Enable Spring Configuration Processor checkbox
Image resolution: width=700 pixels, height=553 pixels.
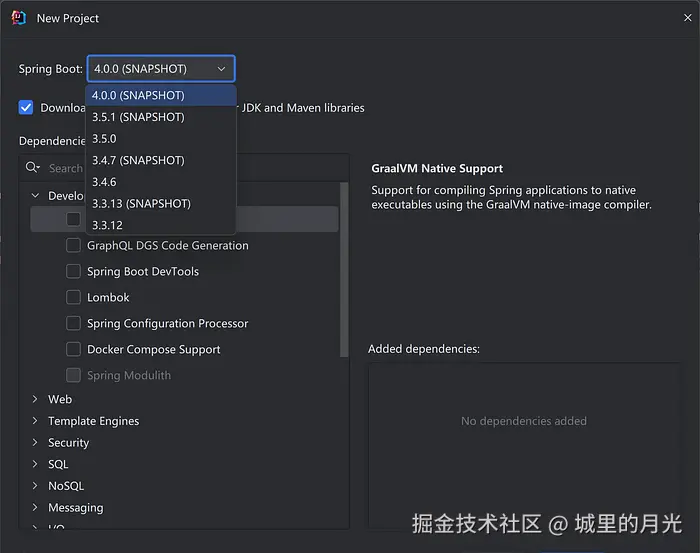point(73,323)
